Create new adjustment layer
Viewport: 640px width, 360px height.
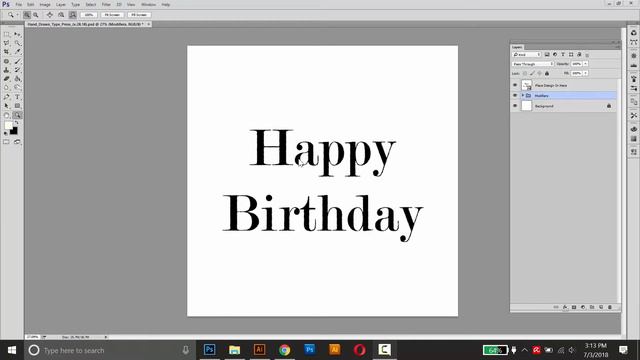(x=583, y=307)
